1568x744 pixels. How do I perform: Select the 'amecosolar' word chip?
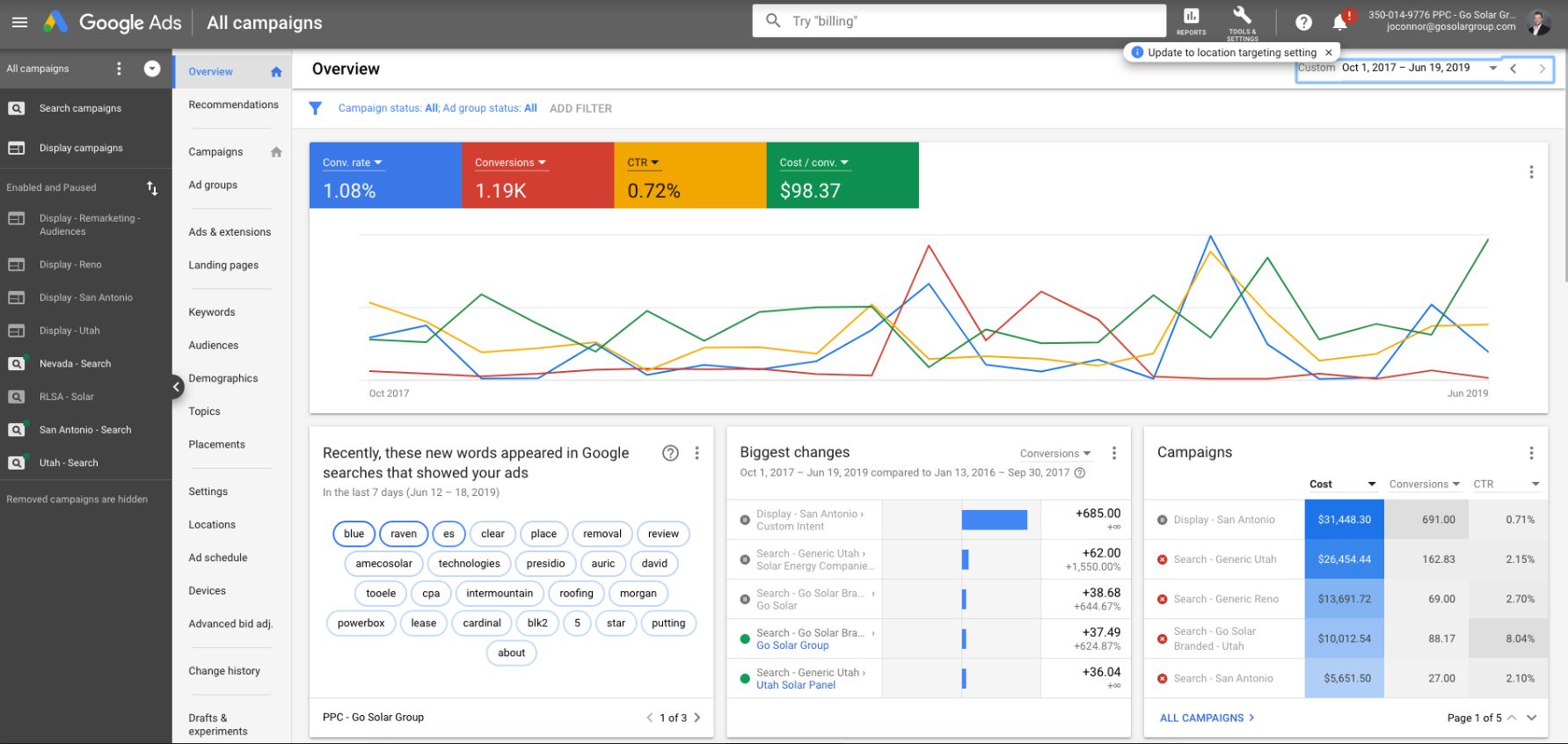(x=384, y=564)
